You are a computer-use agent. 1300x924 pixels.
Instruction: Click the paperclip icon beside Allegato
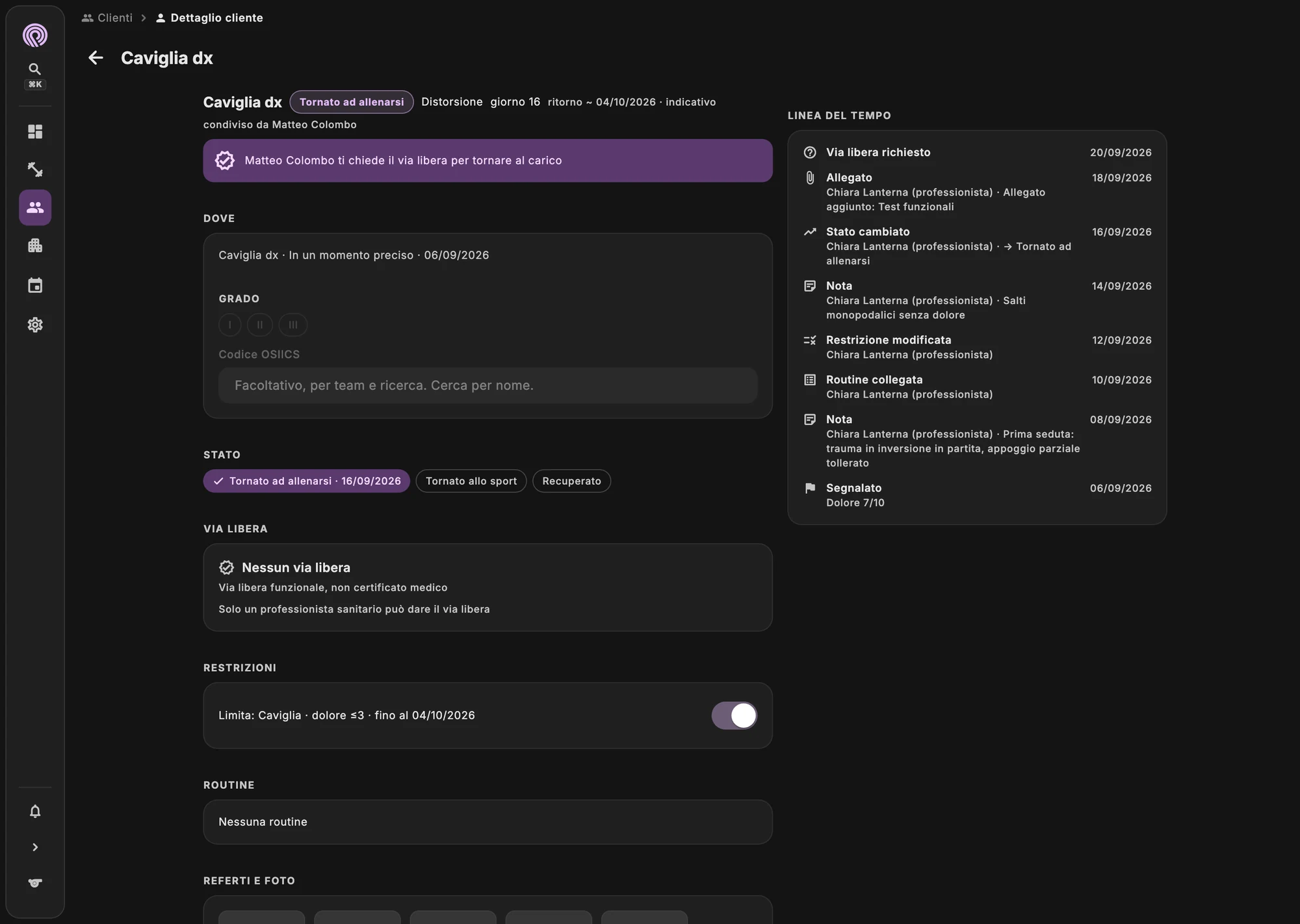click(810, 177)
